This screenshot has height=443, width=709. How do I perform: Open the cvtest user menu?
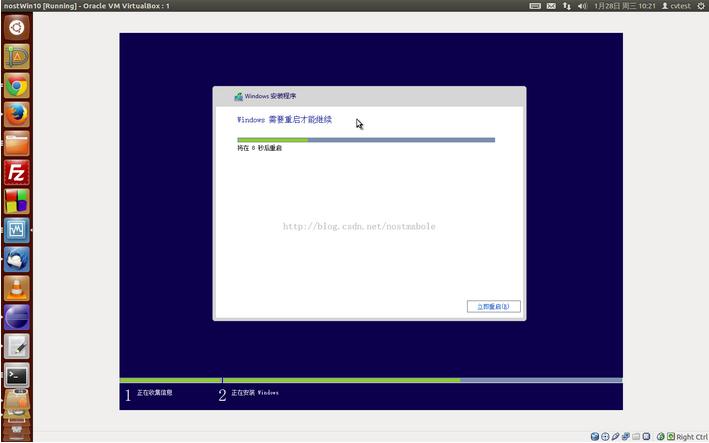(676, 6)
